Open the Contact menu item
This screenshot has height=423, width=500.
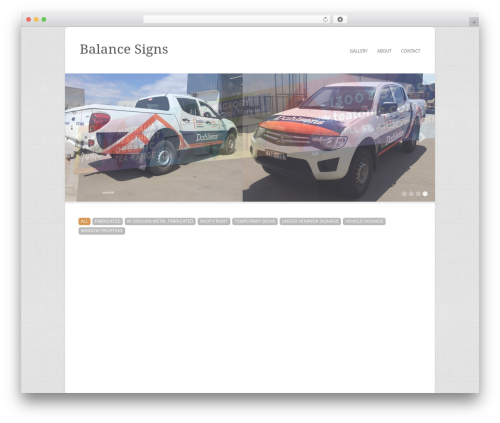[x=410, y=51]
